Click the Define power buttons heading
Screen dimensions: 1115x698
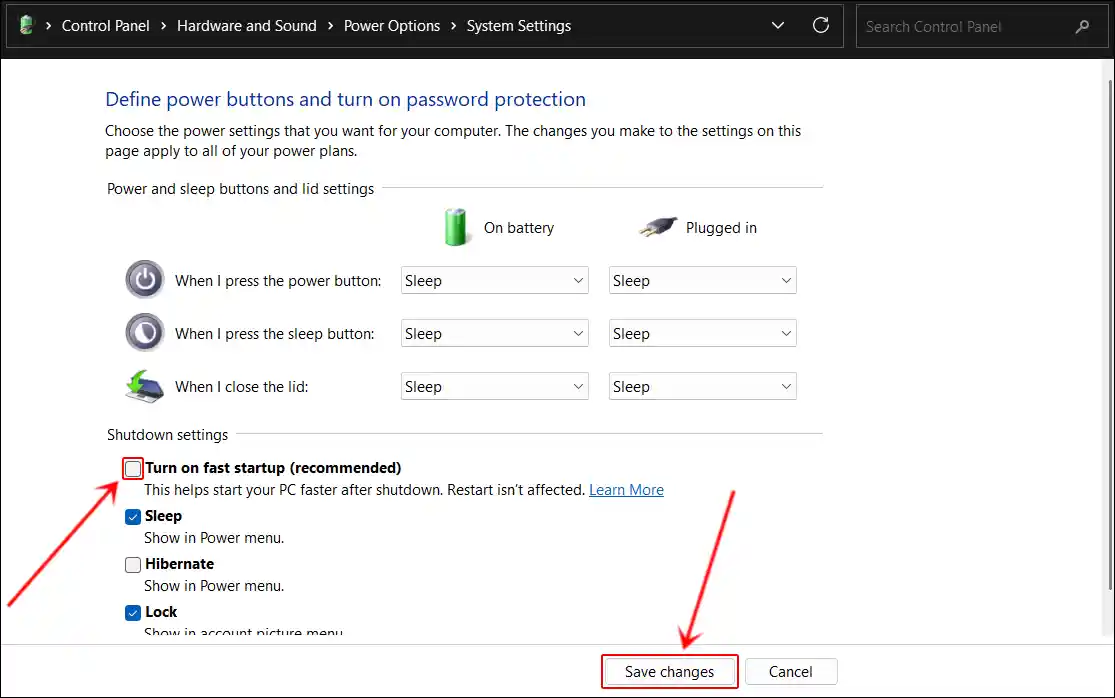pyautogui.click(x=346, y=99)
